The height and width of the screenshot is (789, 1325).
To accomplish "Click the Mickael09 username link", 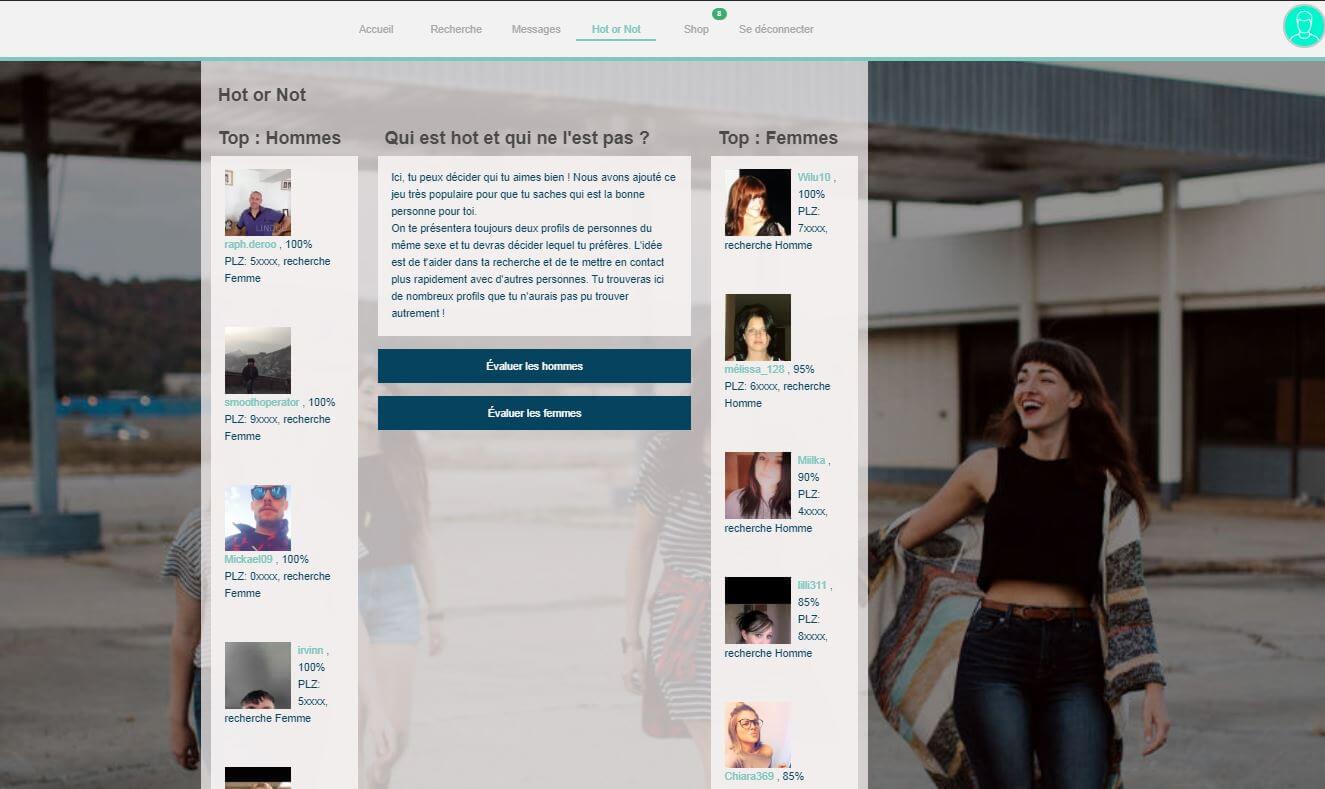I will (x=248, y=559).
